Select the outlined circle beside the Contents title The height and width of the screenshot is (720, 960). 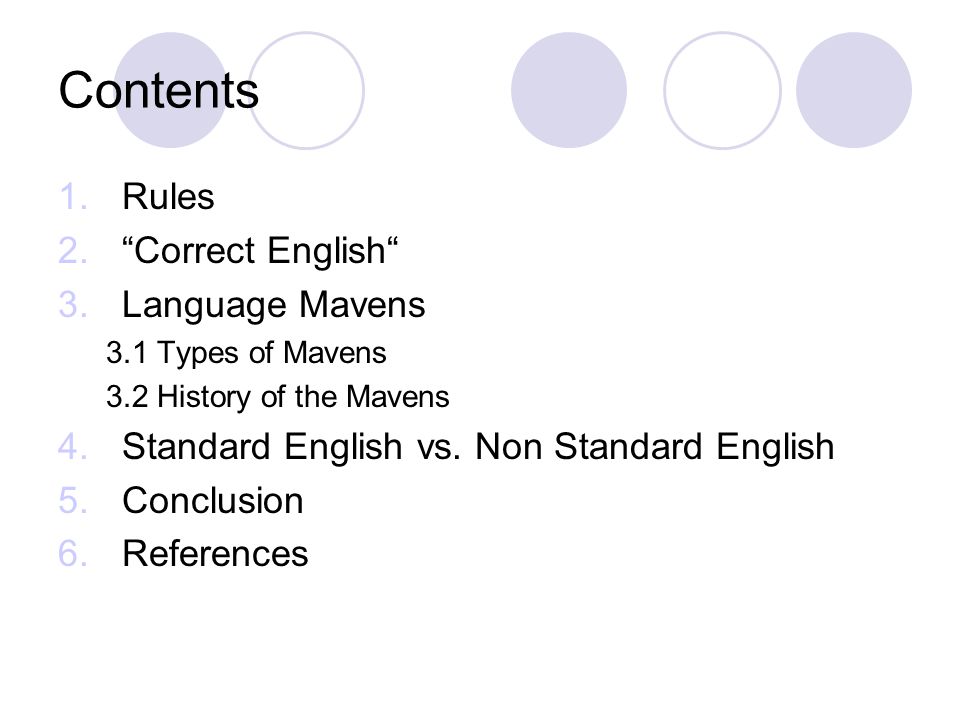[307, 91]
